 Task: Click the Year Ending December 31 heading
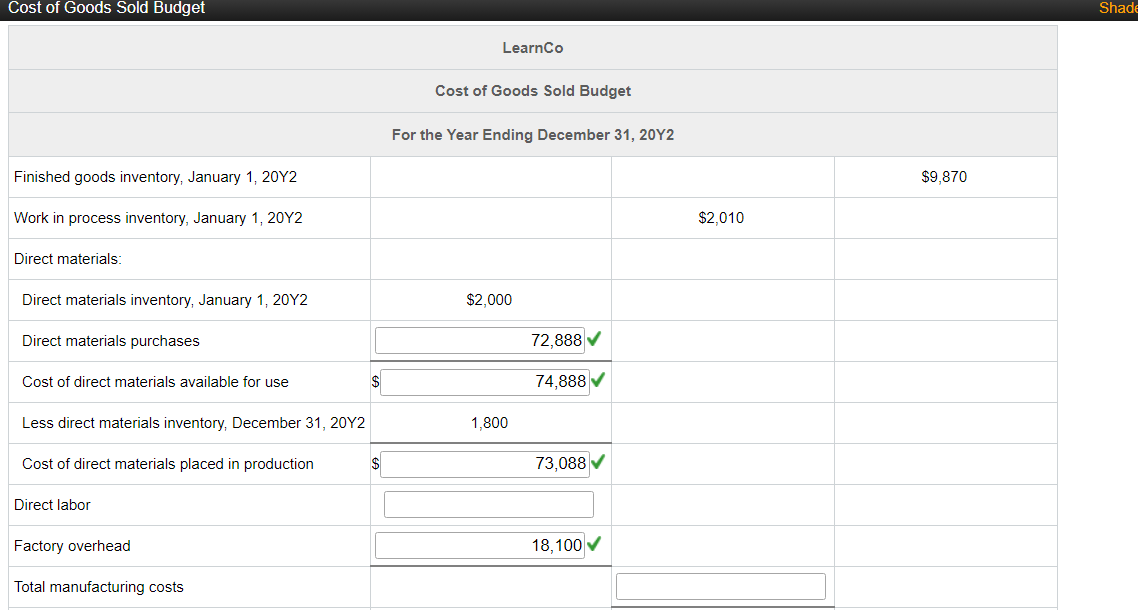click(x=532, y=134)
